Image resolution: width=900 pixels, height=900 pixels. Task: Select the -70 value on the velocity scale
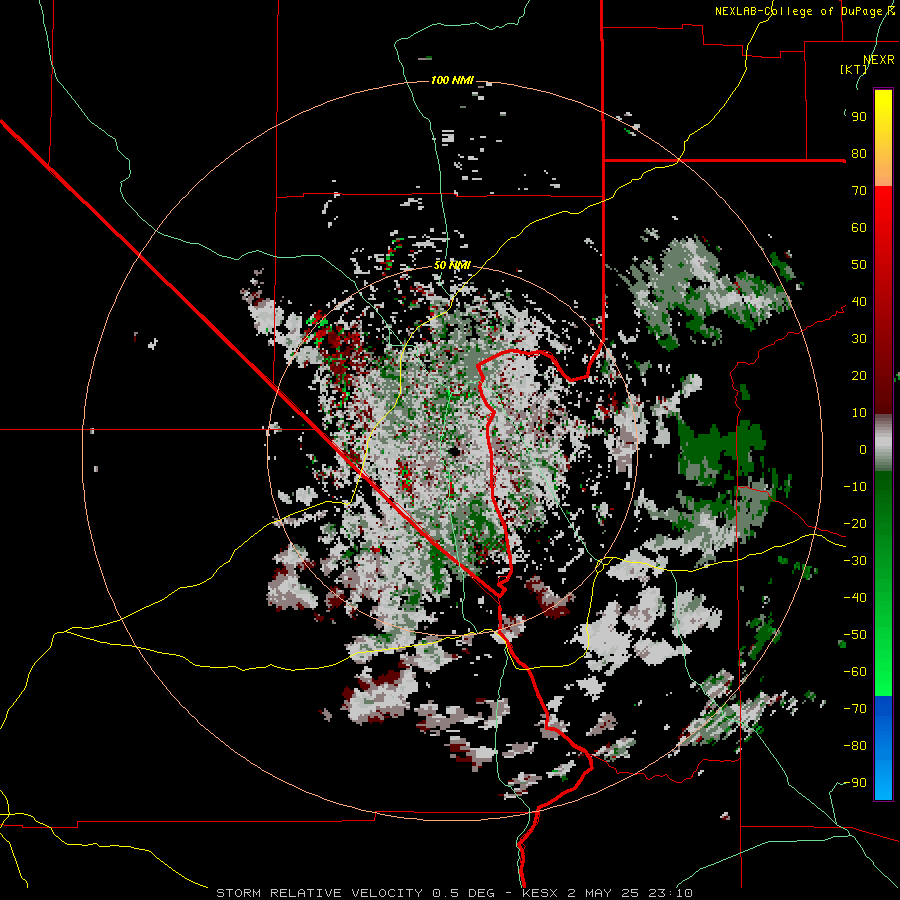pyautogui.click(x=855, y=709)
